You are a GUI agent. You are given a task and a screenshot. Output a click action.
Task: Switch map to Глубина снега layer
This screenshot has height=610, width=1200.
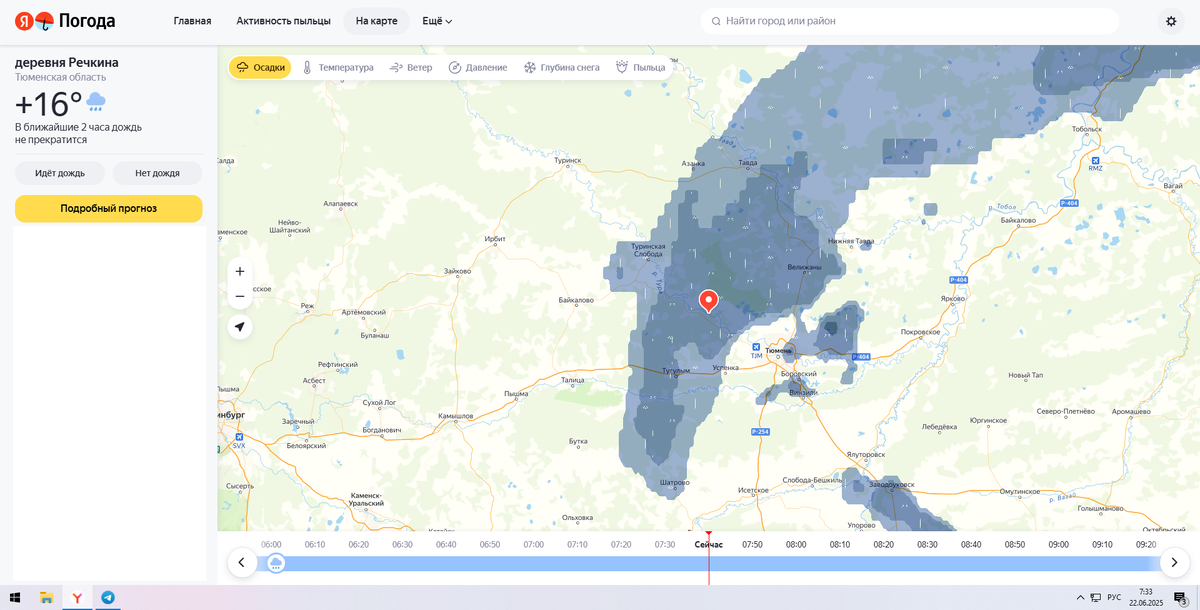coord(562,67)
